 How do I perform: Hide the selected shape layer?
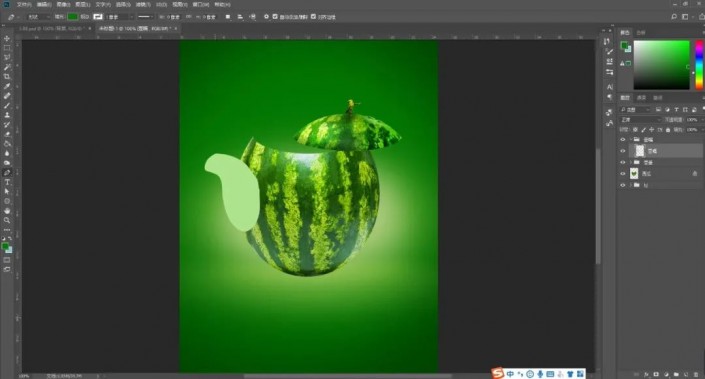coord(623,151)
